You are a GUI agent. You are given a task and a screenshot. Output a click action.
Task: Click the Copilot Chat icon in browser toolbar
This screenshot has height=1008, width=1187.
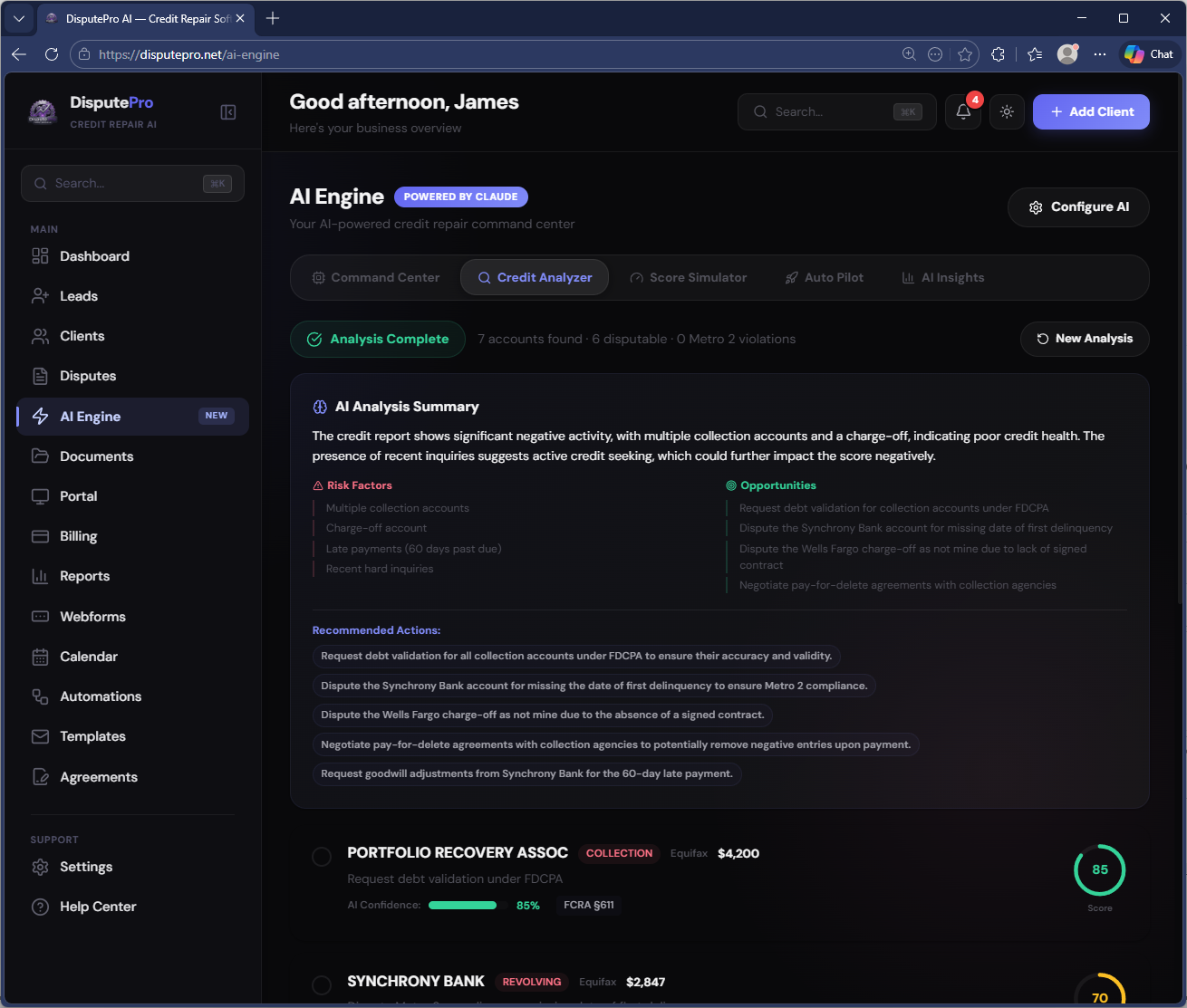click(1134, 53)
